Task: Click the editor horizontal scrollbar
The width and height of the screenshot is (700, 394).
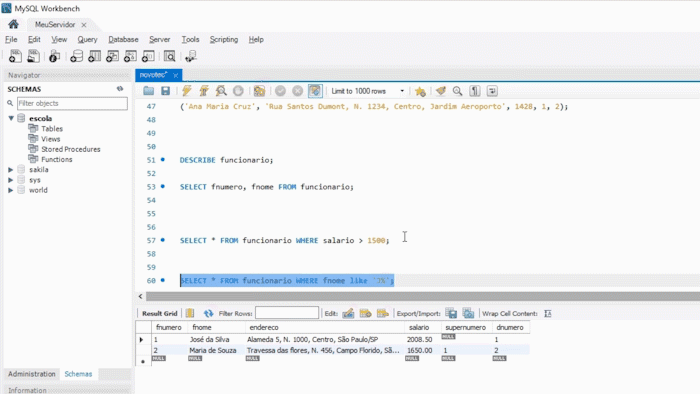Action: pyautogui.click(x=422, y=296)
